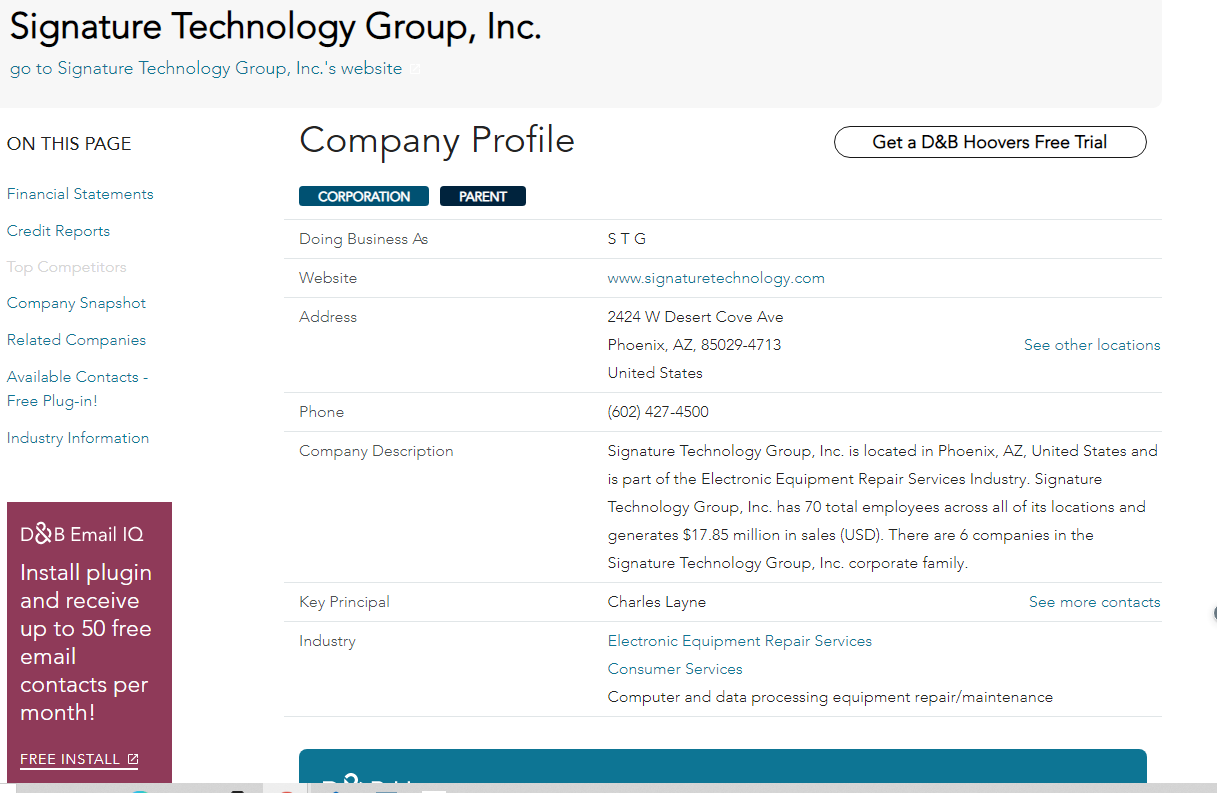The image size is (1217, 793).
Task: Open Consumer Services industry link
Action: 675,669
